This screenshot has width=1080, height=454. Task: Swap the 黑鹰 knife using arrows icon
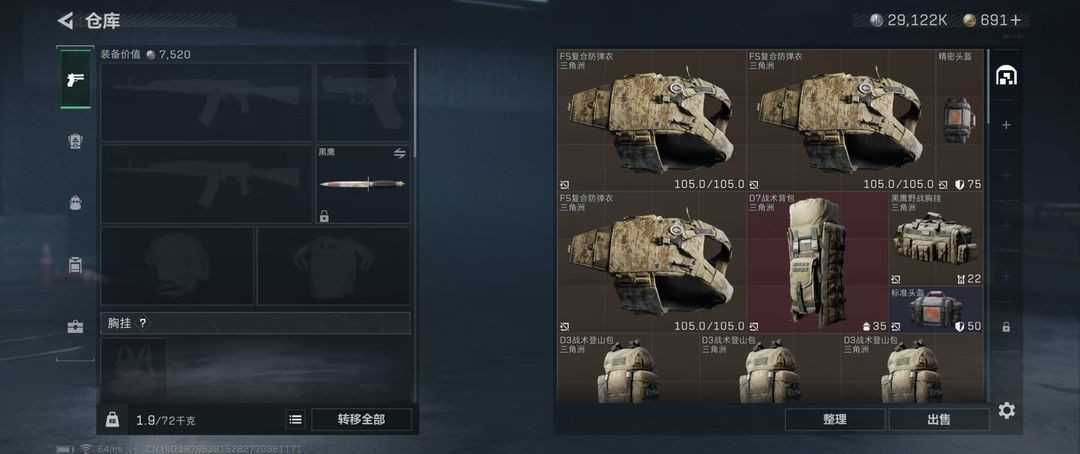399,153
